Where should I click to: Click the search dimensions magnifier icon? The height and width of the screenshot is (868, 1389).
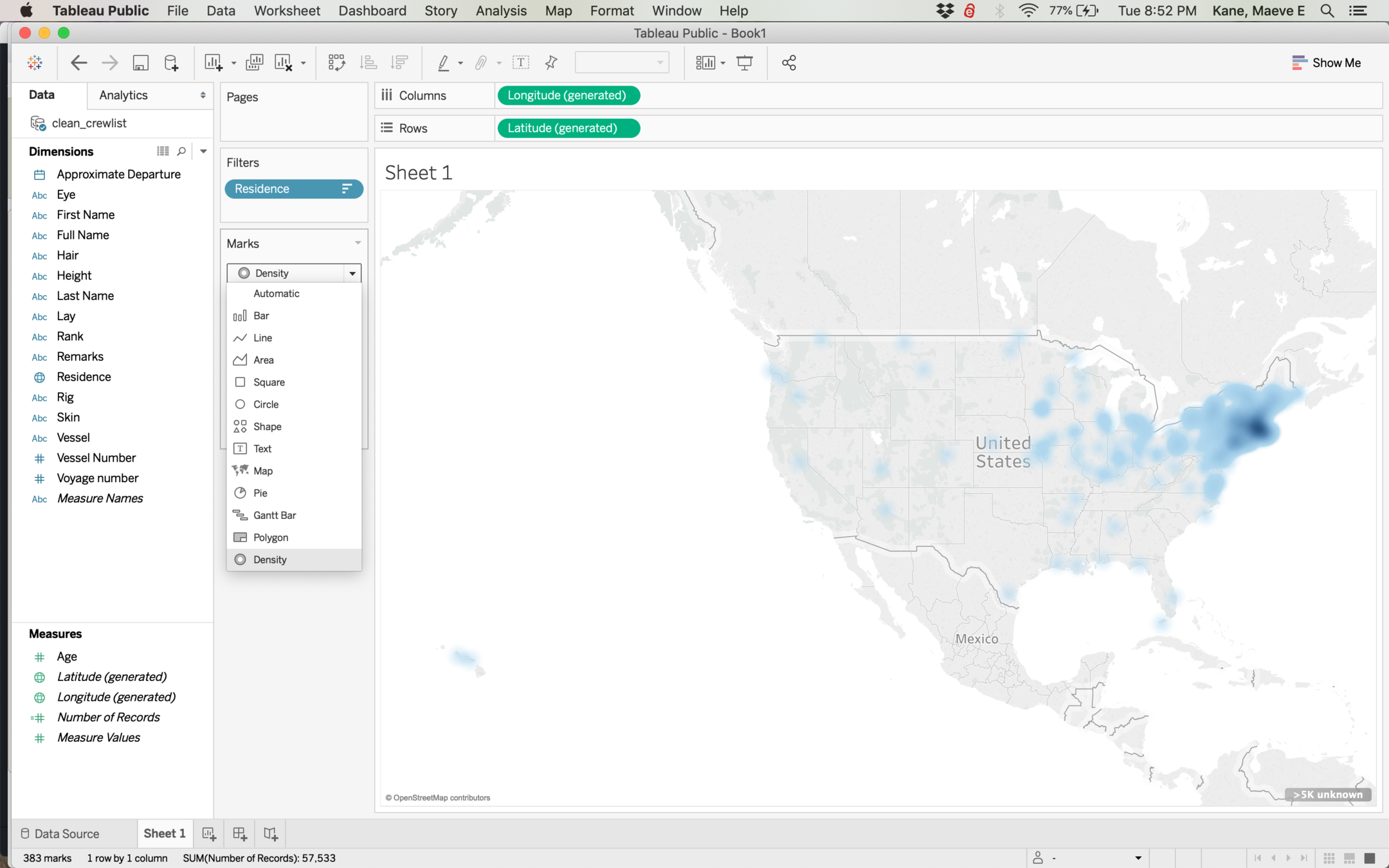pyautogui.click(x=181, y=151)
